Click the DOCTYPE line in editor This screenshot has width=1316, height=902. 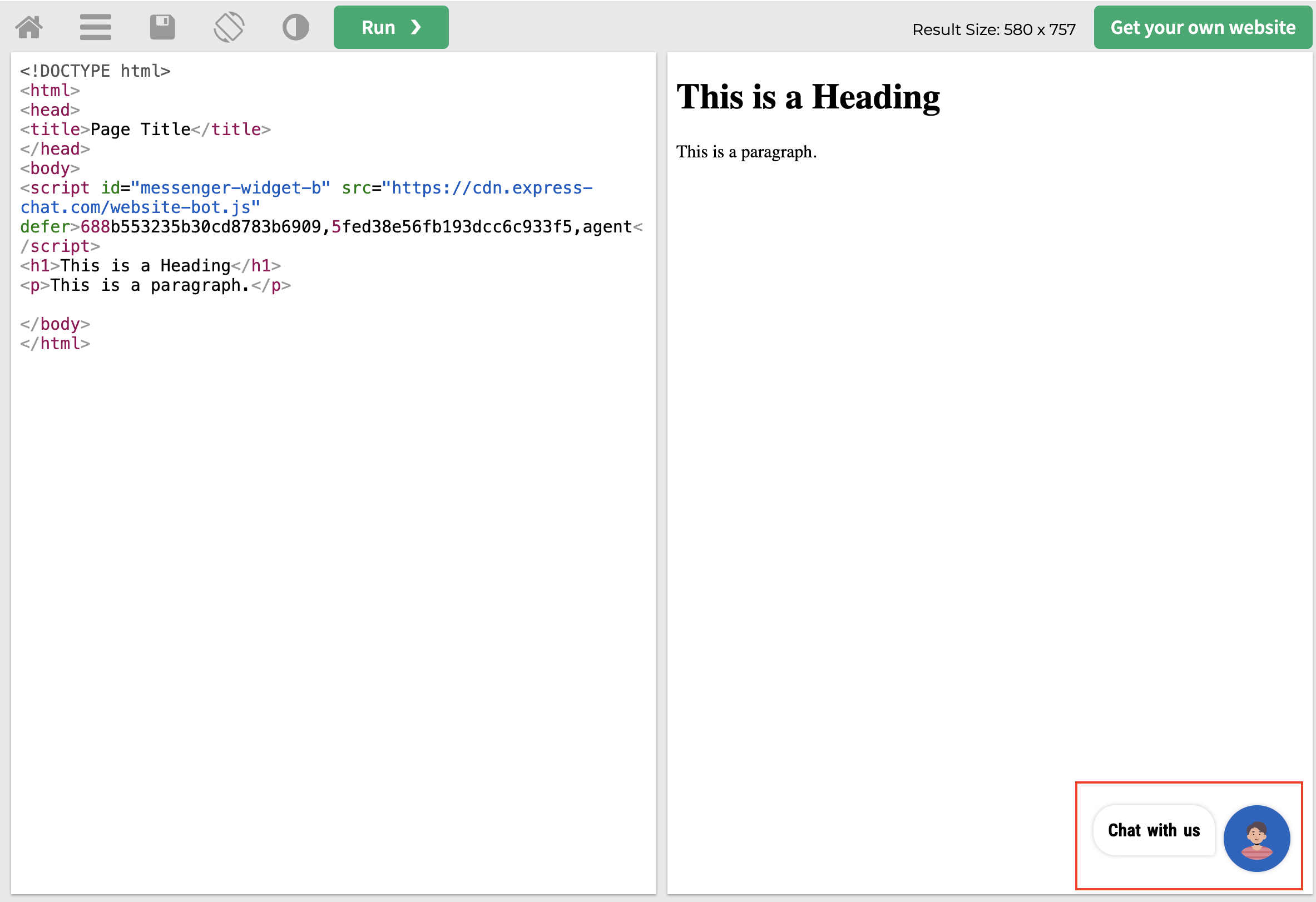click(95, 71)
